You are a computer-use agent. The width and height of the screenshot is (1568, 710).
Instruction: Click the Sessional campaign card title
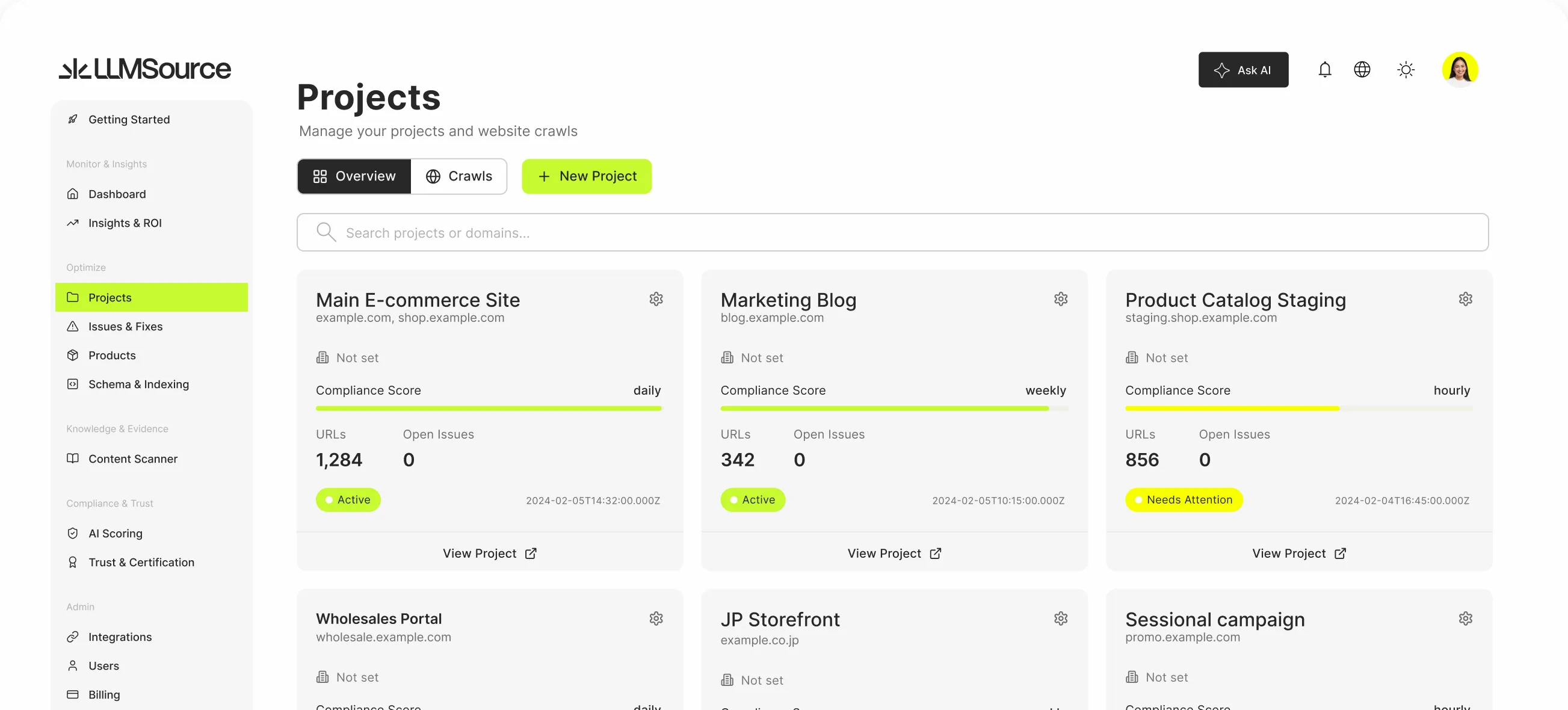pos(1215,619)
